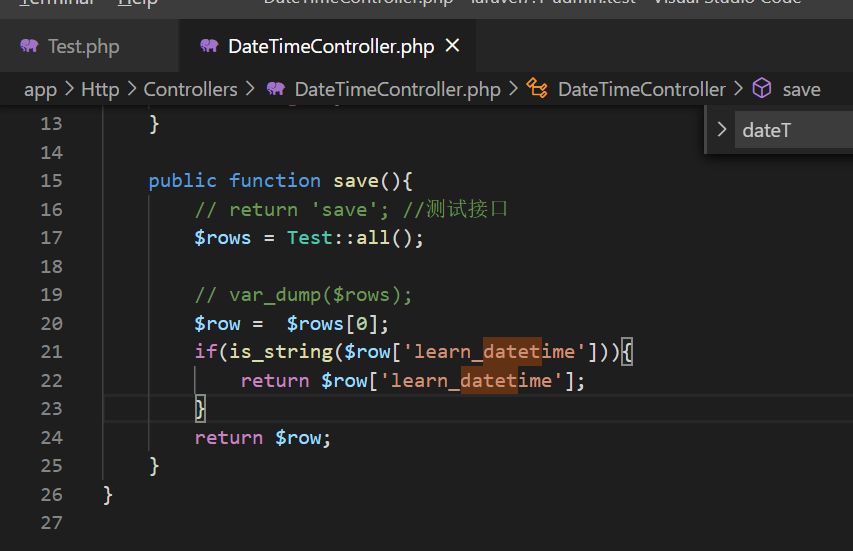
Task: Click the return keyword on line 22
Action: (275, 381)
